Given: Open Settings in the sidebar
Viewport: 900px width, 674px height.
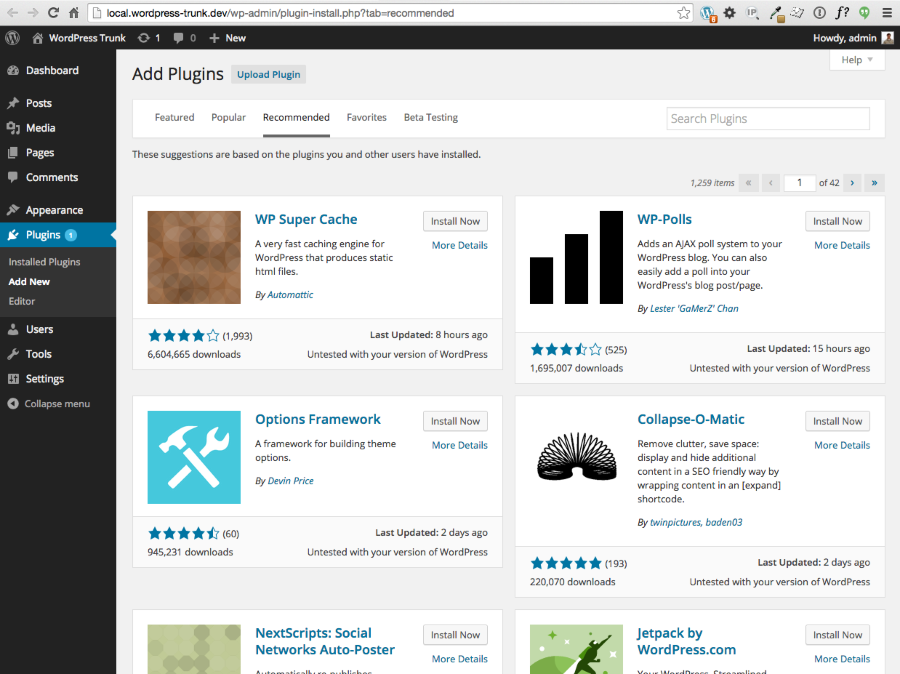Looking at the screenshot, I should pyautogui.click(x=57, y=379).
